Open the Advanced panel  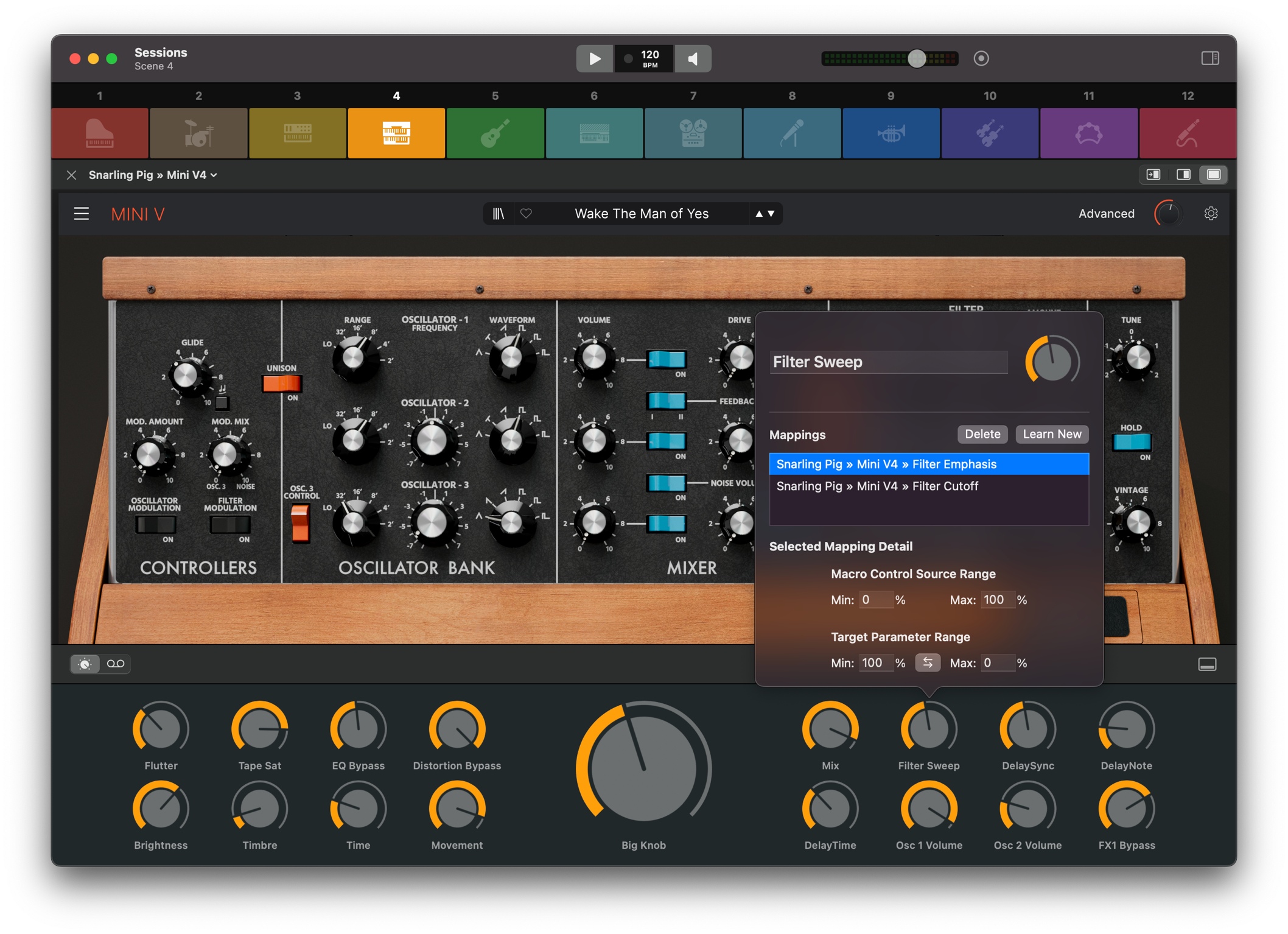(1106, 214)
